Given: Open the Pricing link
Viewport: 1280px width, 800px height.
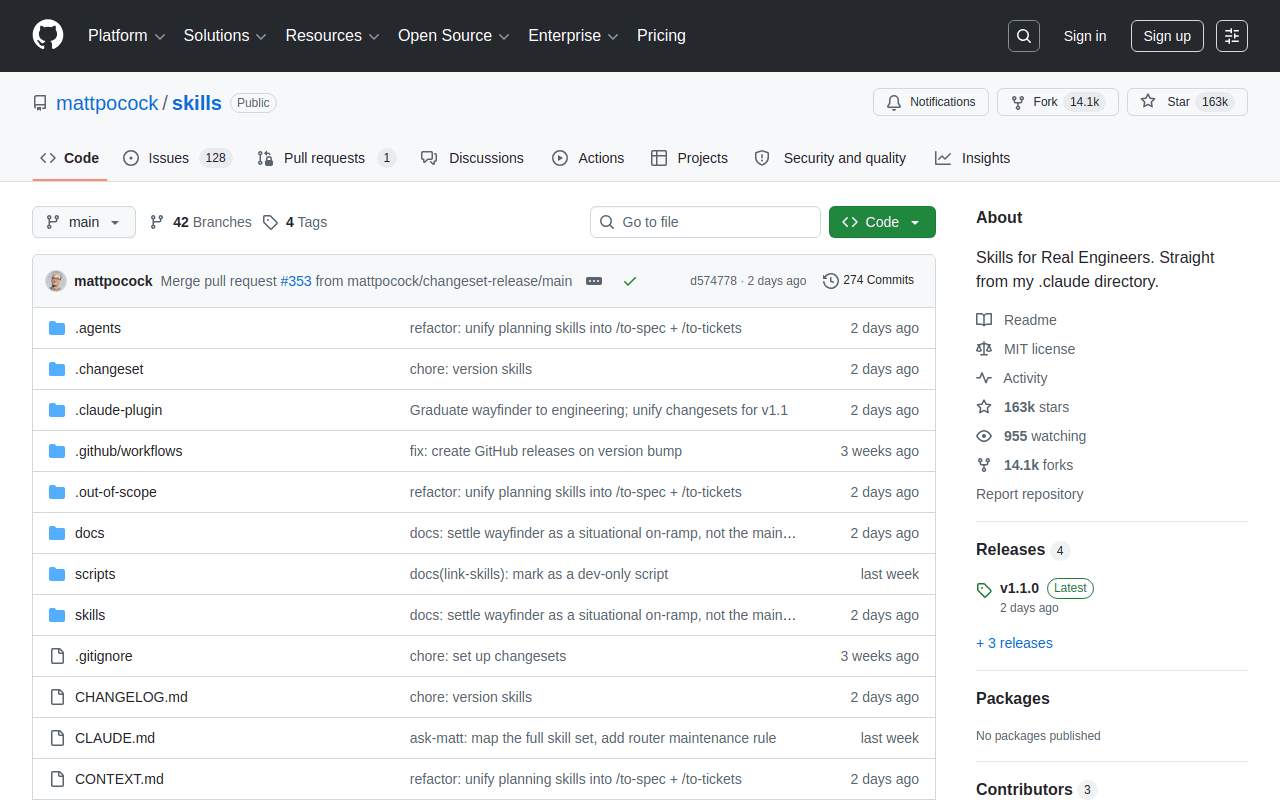Looking at the screenshot, I should [661, 36].
